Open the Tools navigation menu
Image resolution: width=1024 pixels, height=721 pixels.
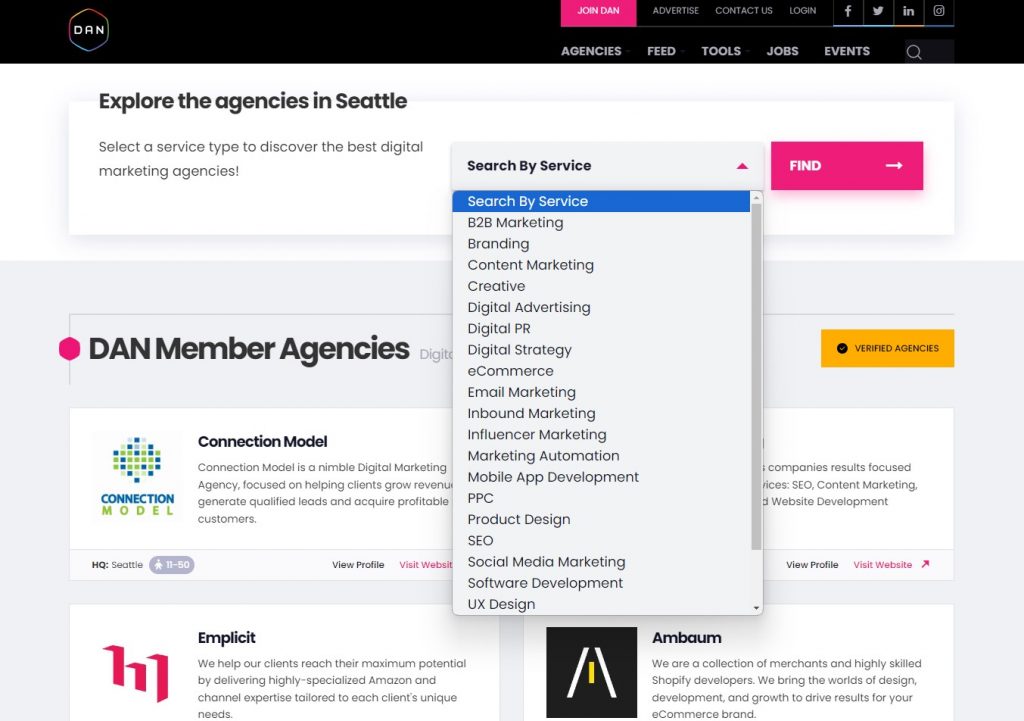(721, 51)
